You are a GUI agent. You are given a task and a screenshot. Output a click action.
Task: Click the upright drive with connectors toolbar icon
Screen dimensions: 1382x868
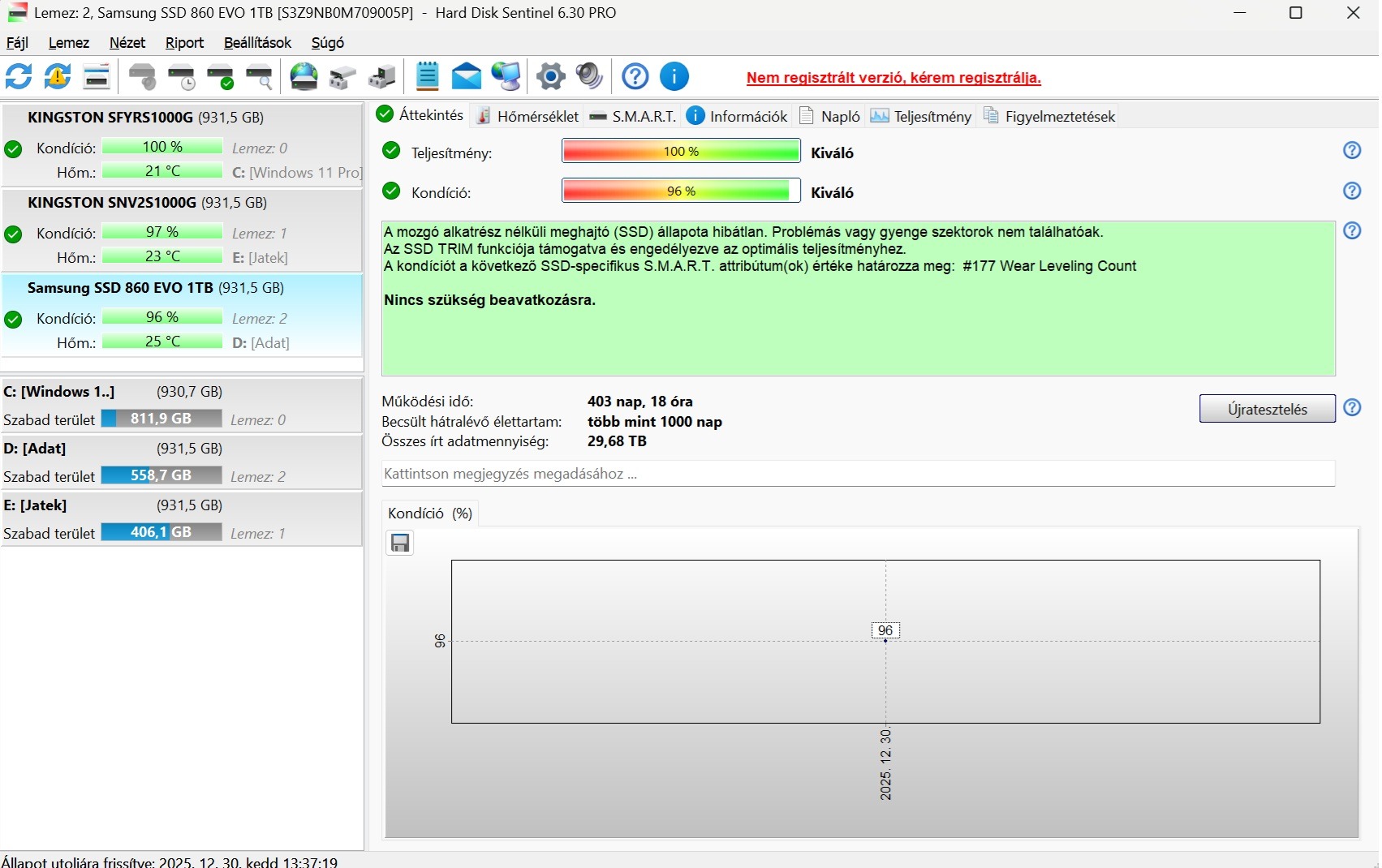381,77
